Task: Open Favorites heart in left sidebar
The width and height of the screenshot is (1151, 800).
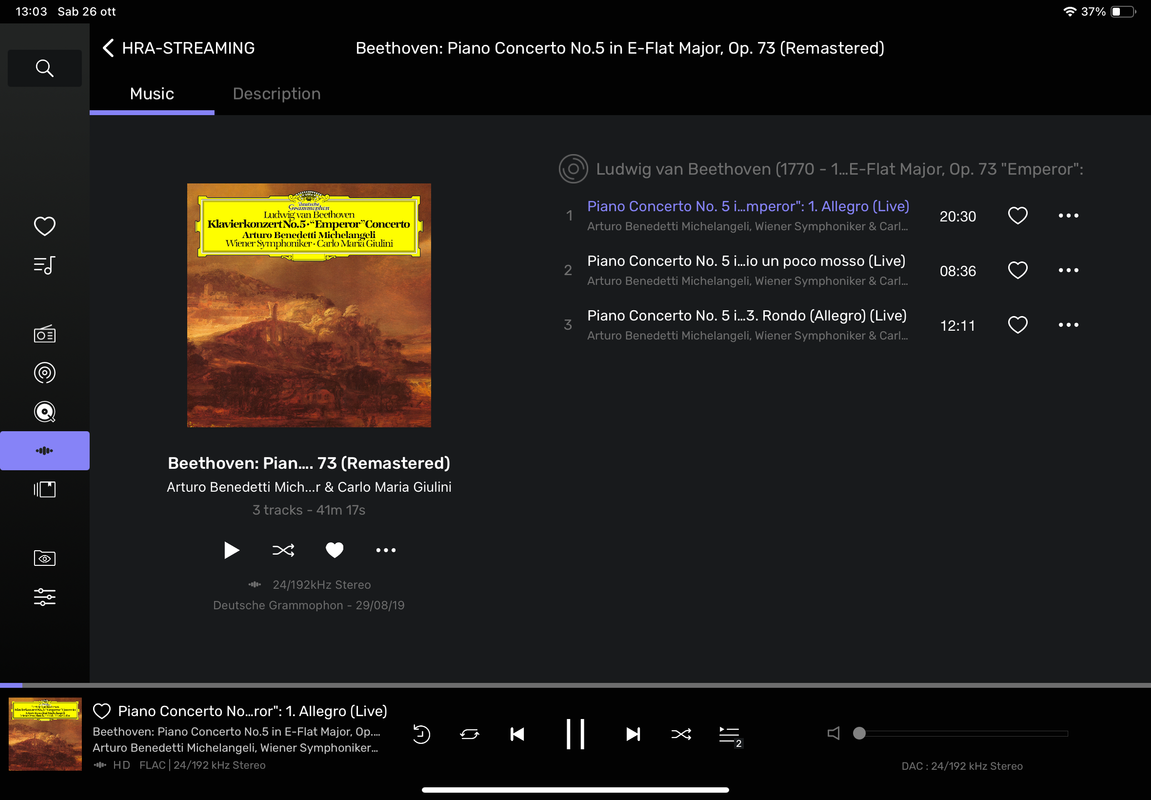Action: (45, 226)
